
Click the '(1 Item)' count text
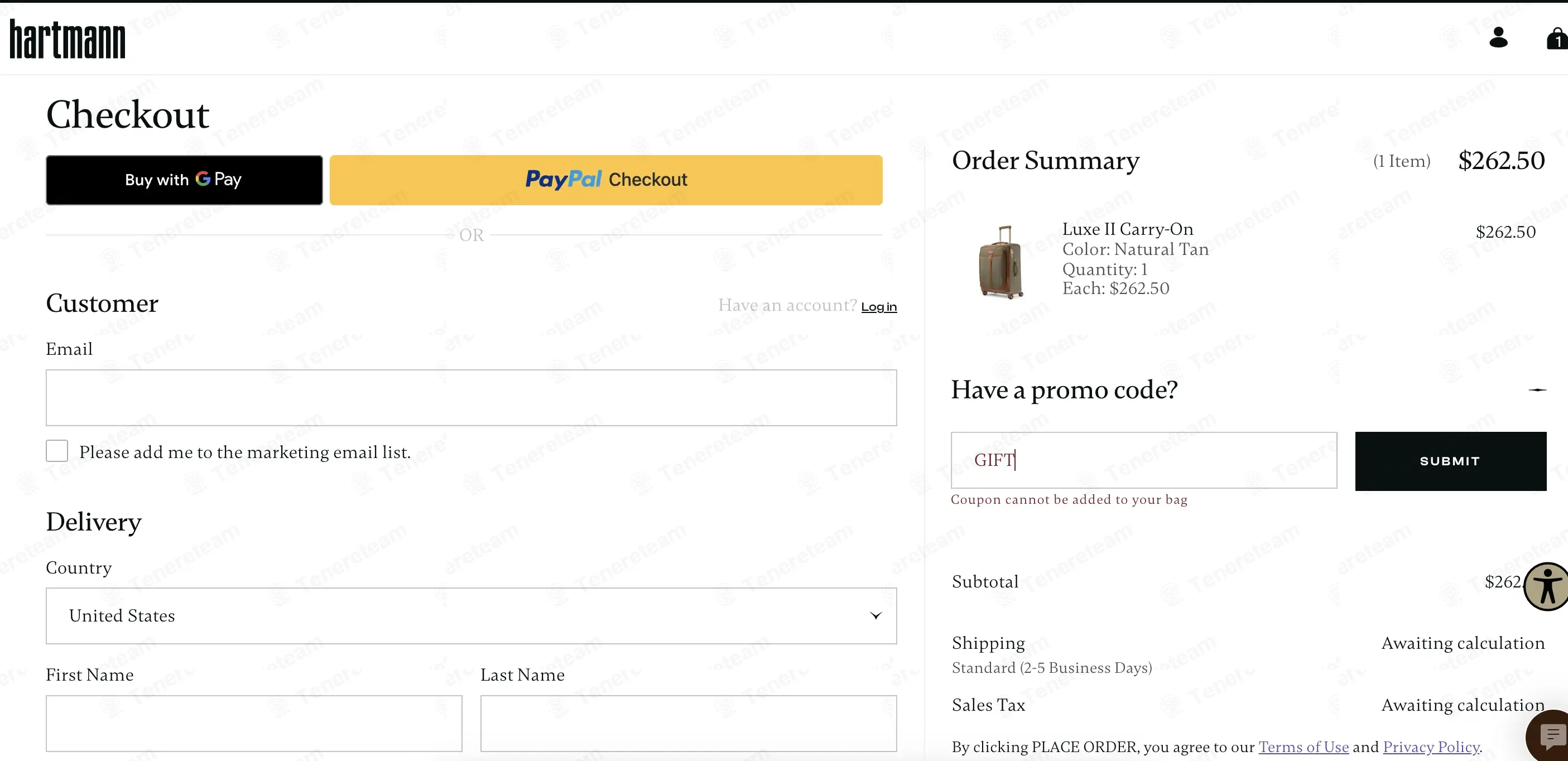coord(1402,161)
